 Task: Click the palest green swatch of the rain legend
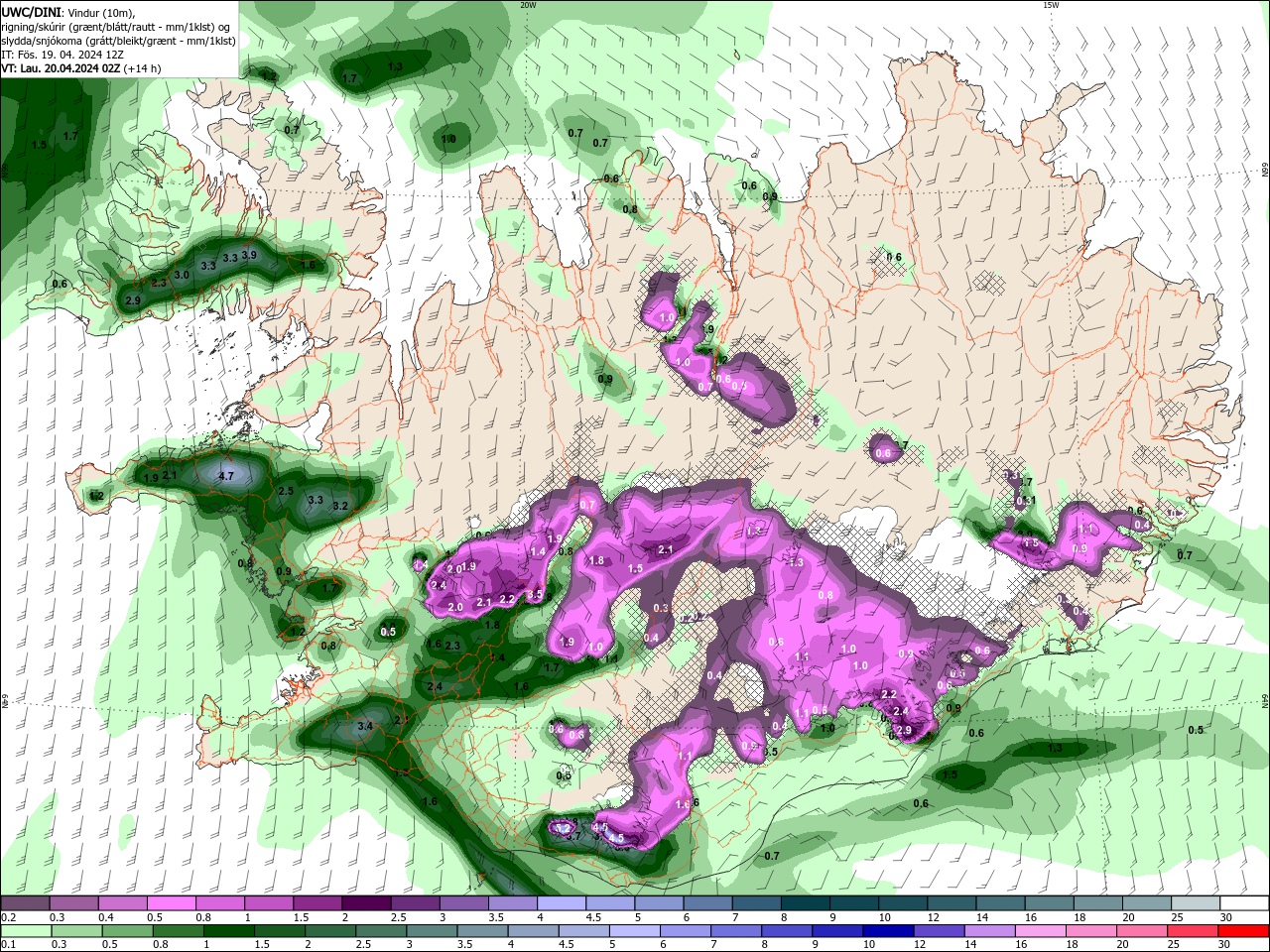(25, 931)
